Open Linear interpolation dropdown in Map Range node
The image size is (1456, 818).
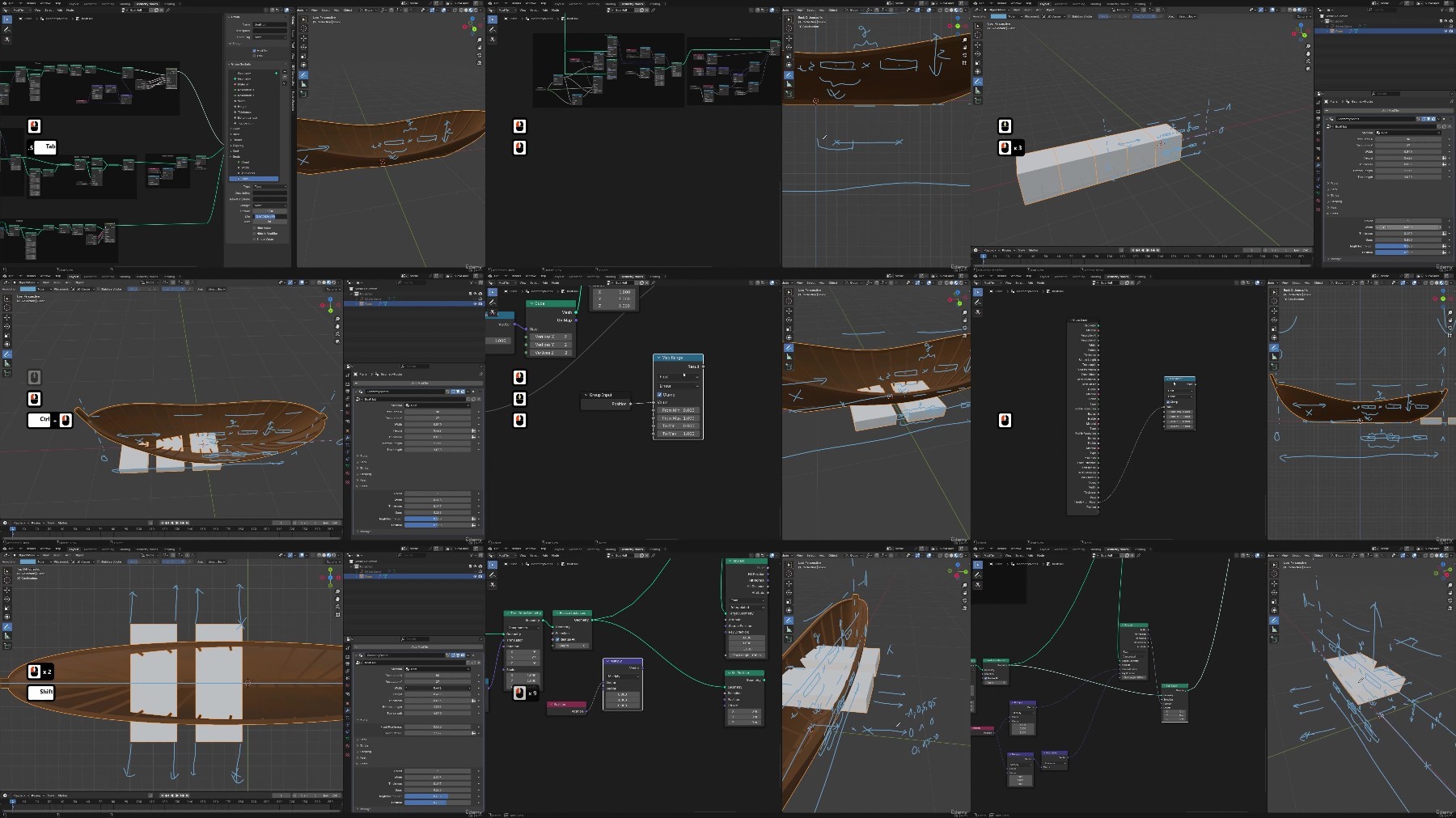pos(678,386)
